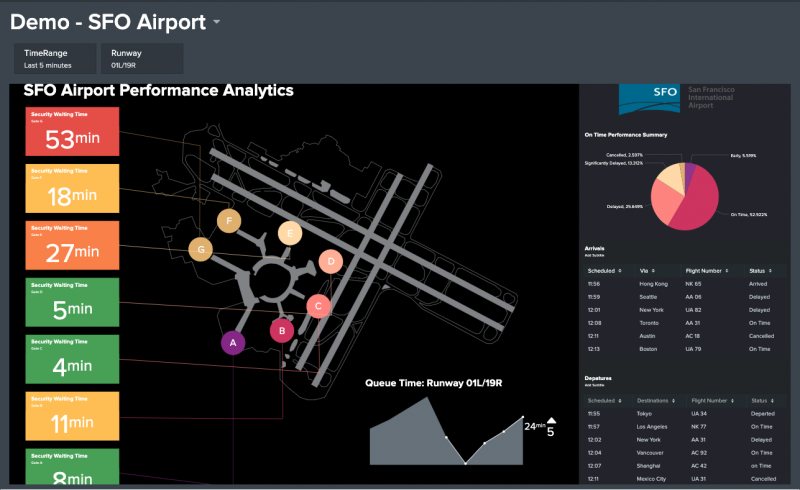Click the Delayed salmon slice of the pie chart
The image size is (800, 490).
point(666,203)
